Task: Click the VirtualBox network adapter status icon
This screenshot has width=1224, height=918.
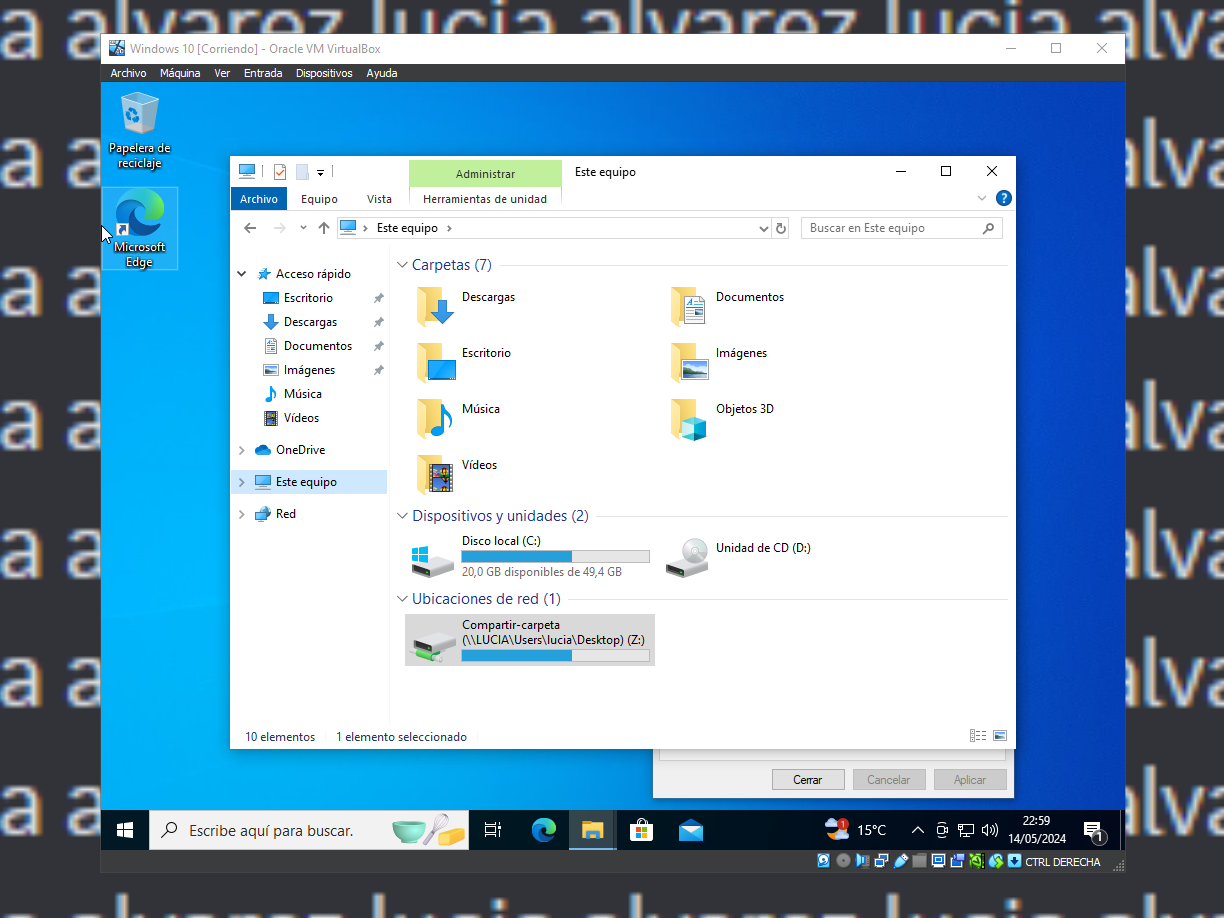Action: tap(882, 860)
